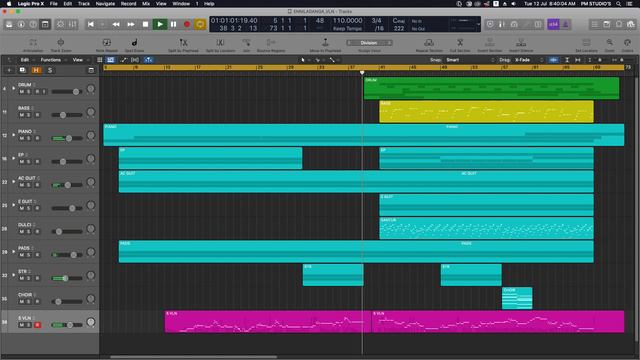
Task: Click the Move to Playhead icon
Action: click(325, 42)
